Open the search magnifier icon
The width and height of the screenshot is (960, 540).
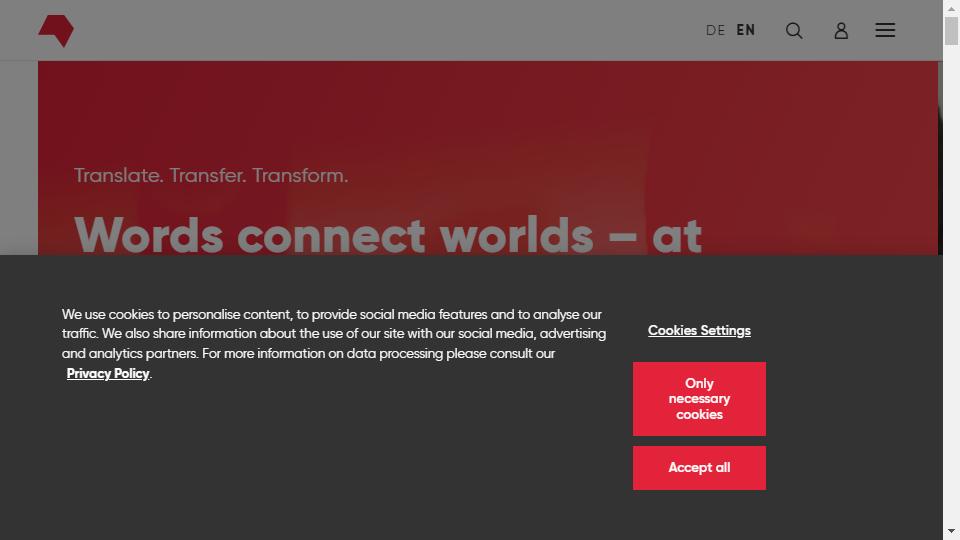(x=794, y=31)
